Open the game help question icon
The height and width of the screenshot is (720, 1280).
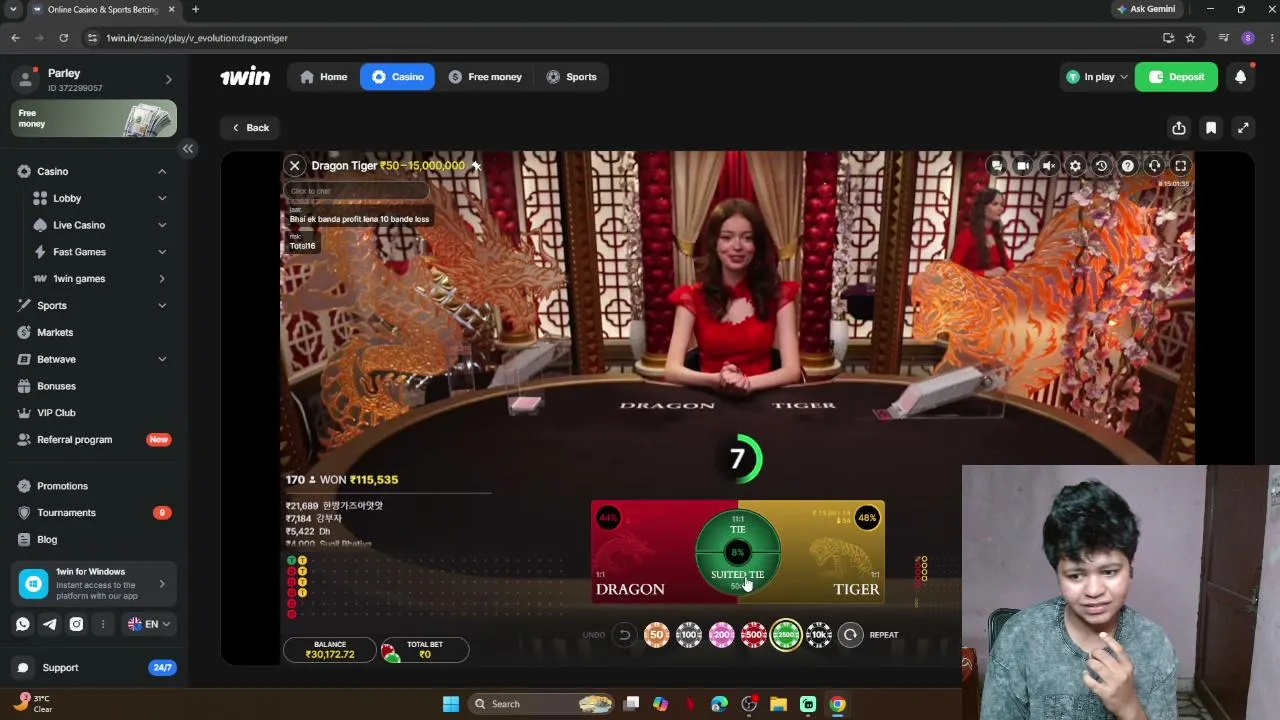[1128, 166]
